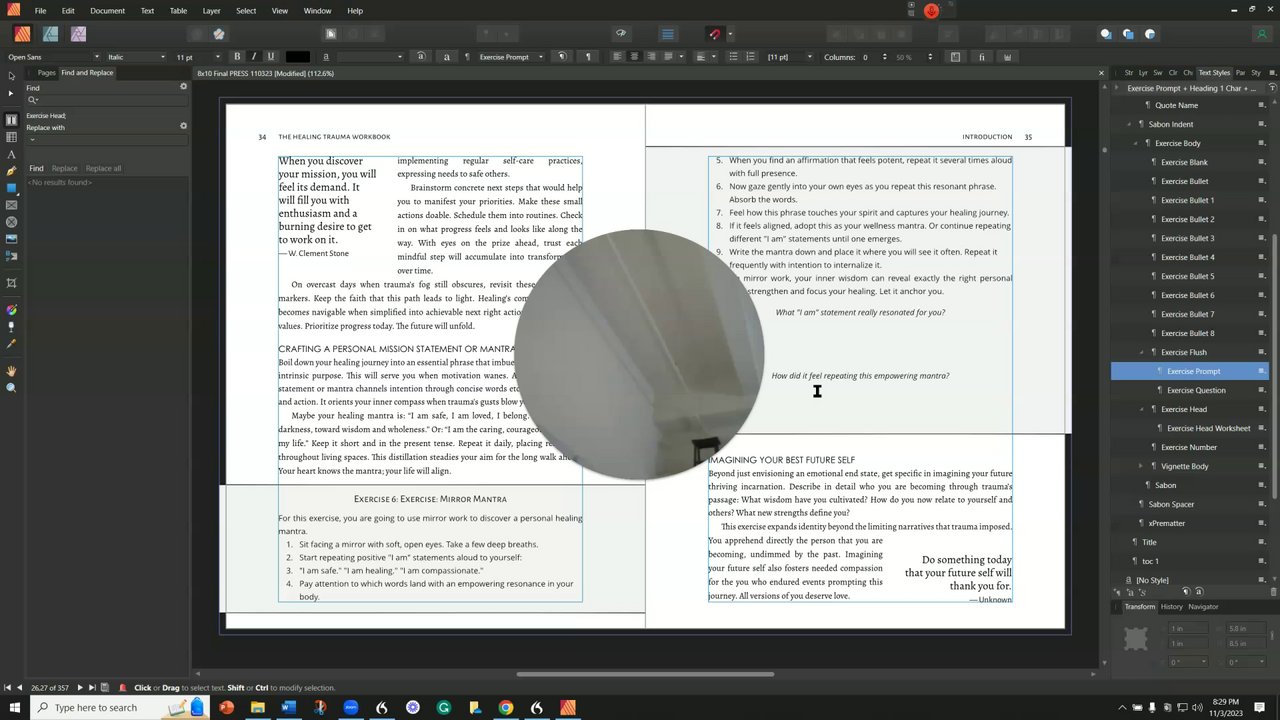This screenshot has width=1280, height=720.
Task: Click the Replace all button
Action: tap(103, 168)
